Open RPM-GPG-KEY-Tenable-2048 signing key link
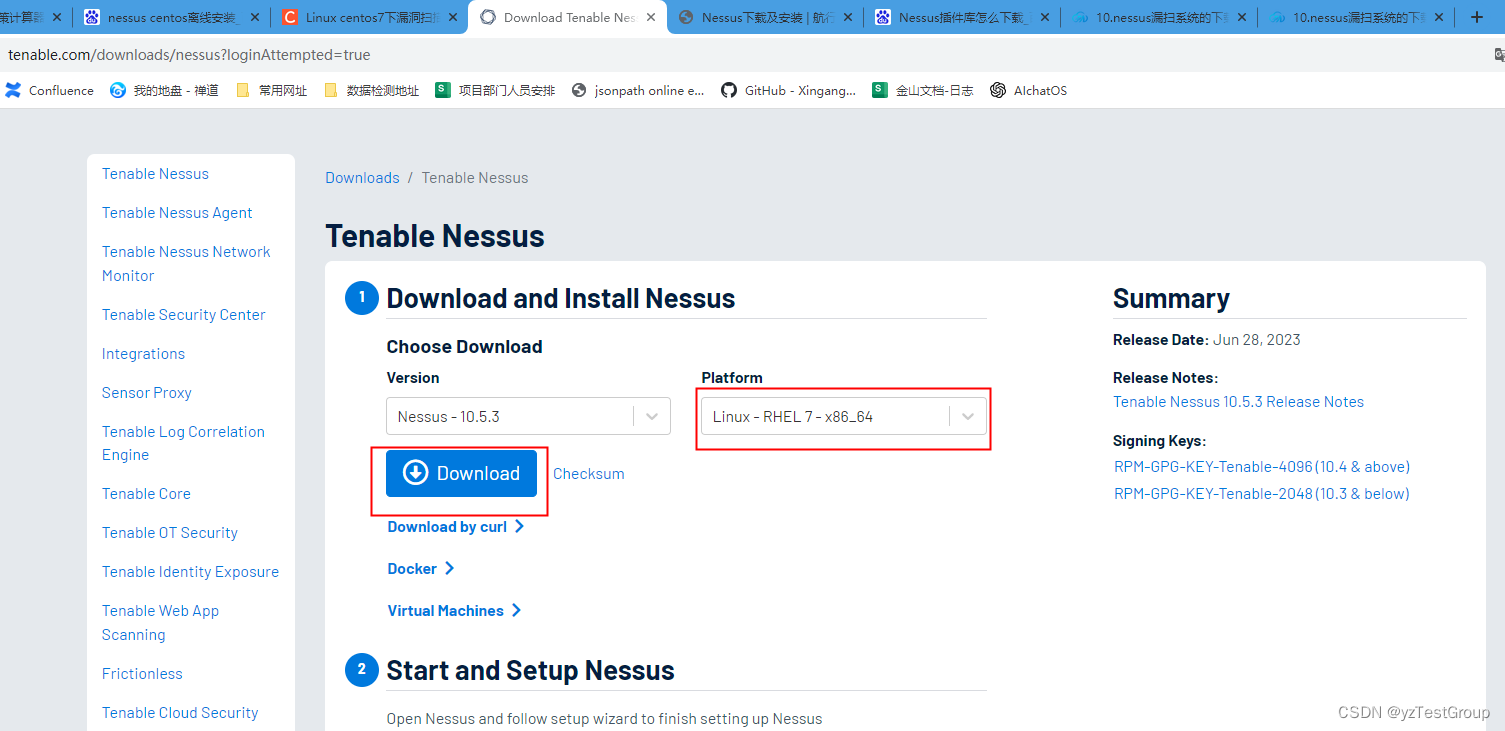Image resolution: width=1505 pixels, height=731 pixels. point(1262,494)
